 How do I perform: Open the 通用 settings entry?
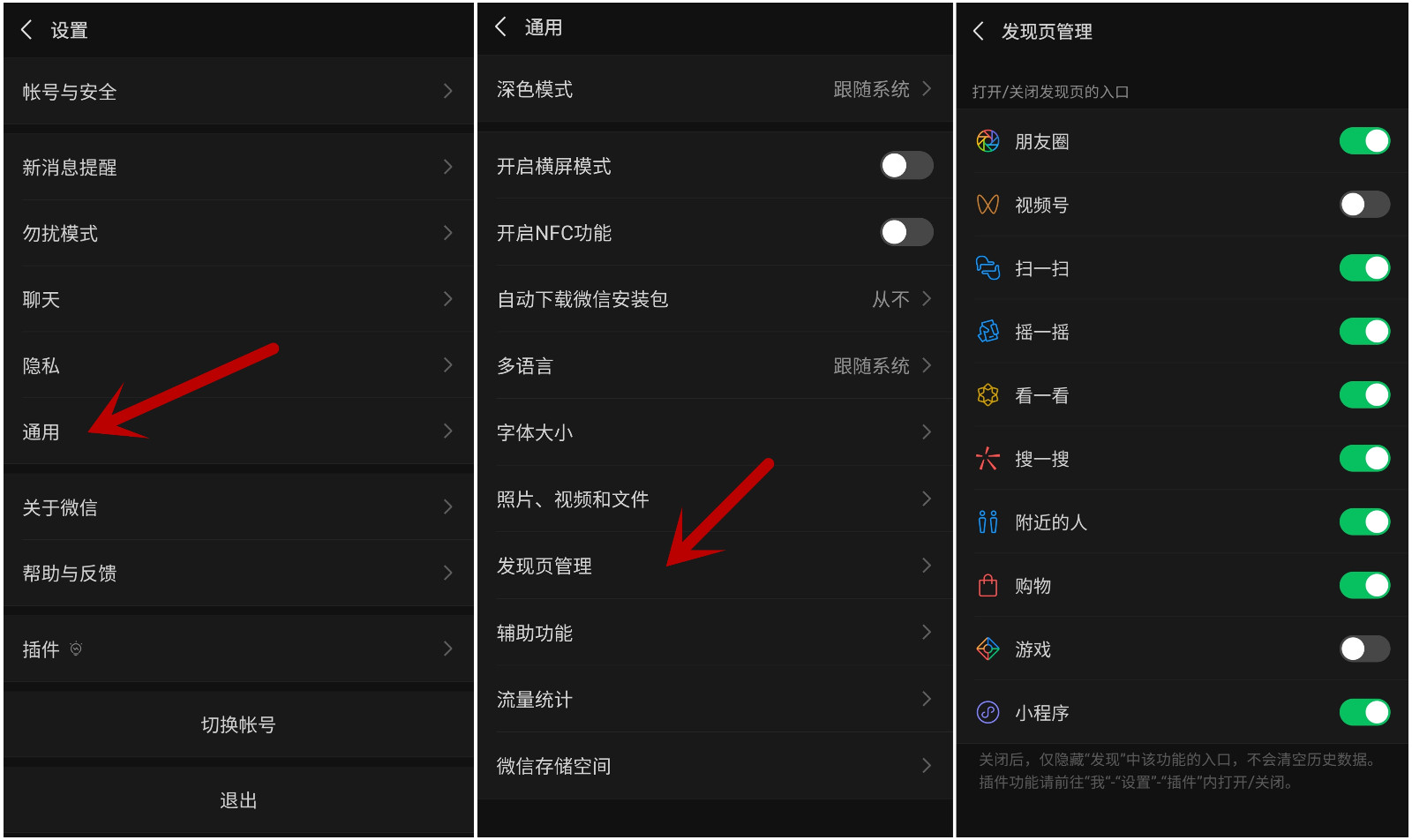pos(238,431)
